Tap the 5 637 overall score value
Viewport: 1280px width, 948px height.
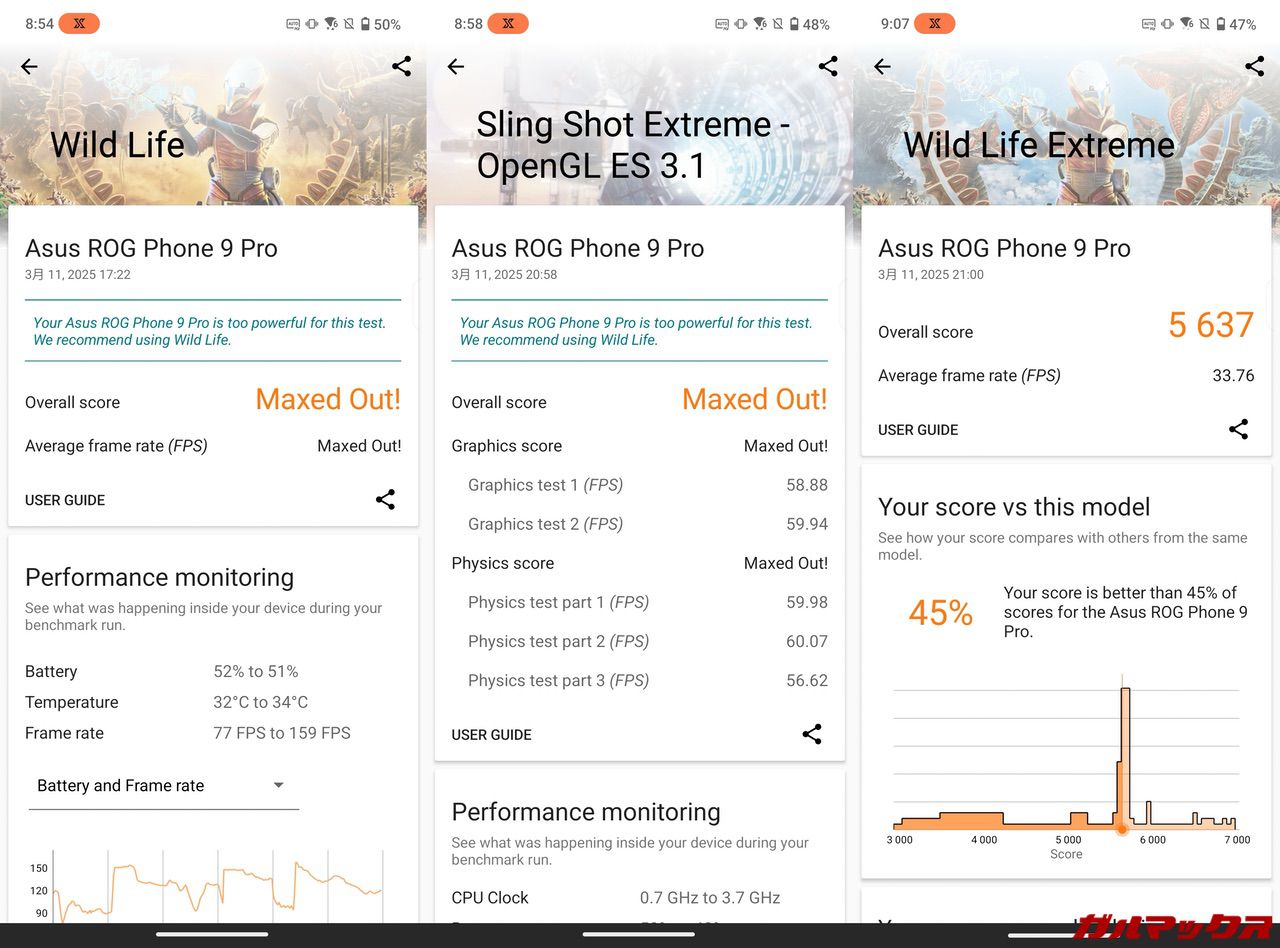[1210, 326]
